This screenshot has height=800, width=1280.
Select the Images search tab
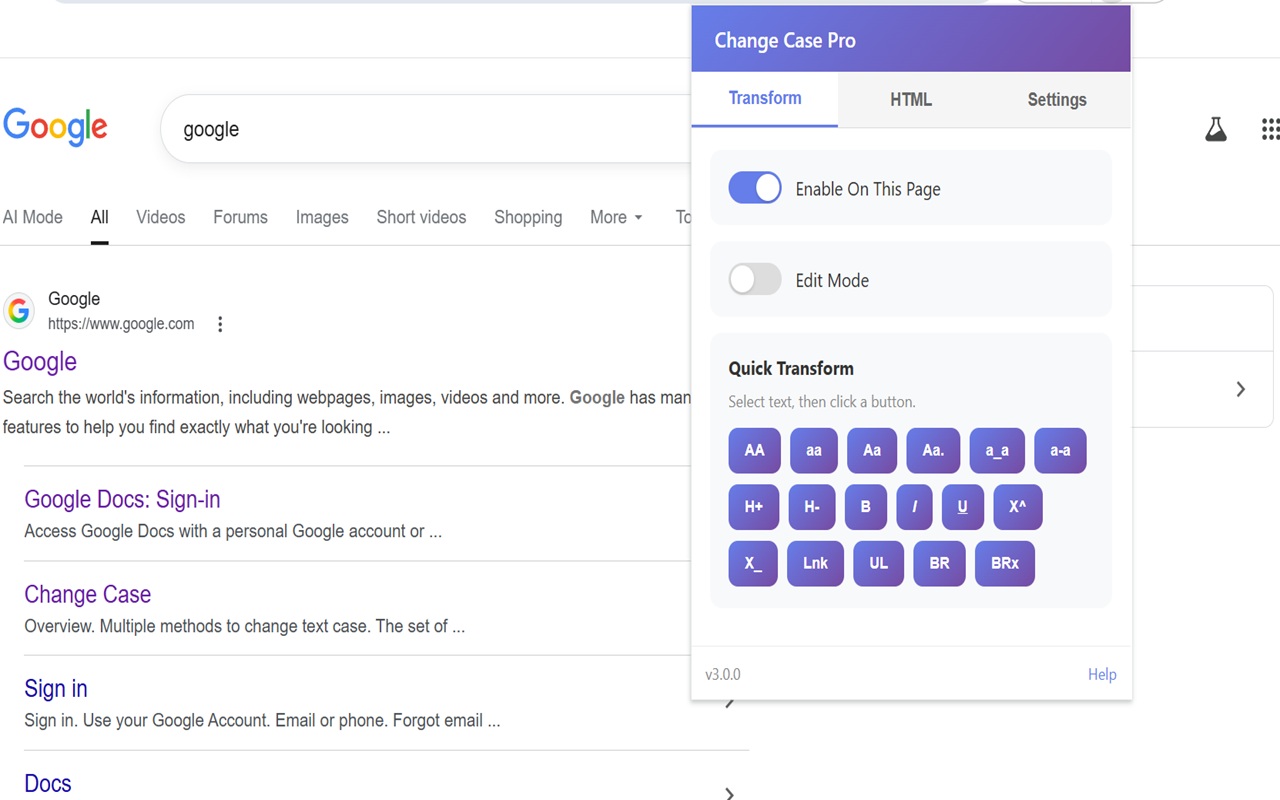(322, 217)
